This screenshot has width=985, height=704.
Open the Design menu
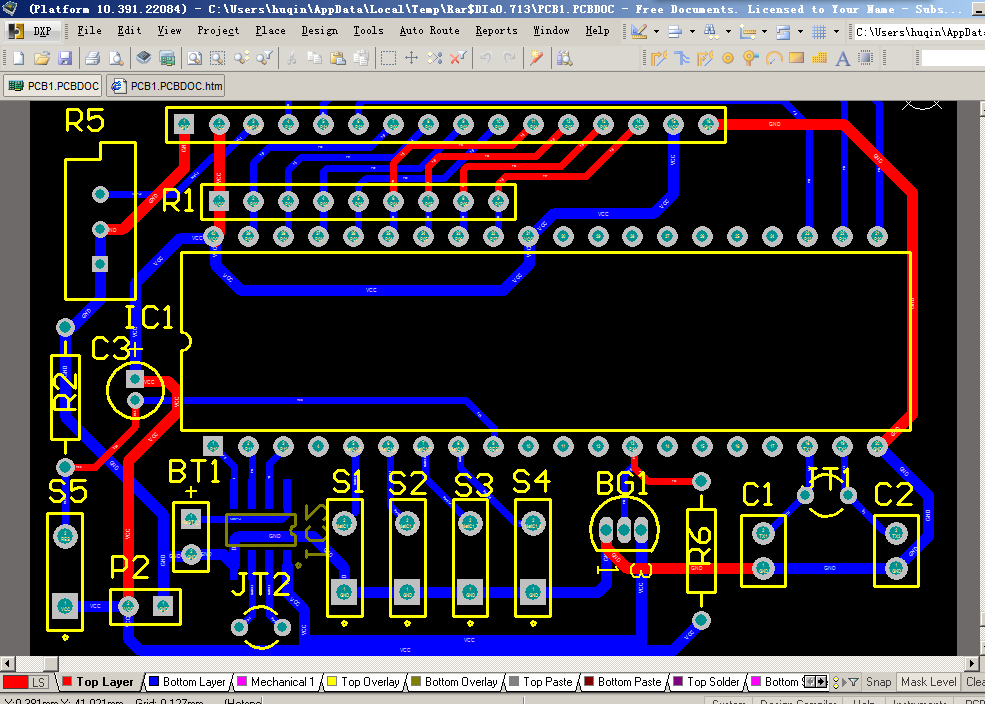tap(319, 30)
